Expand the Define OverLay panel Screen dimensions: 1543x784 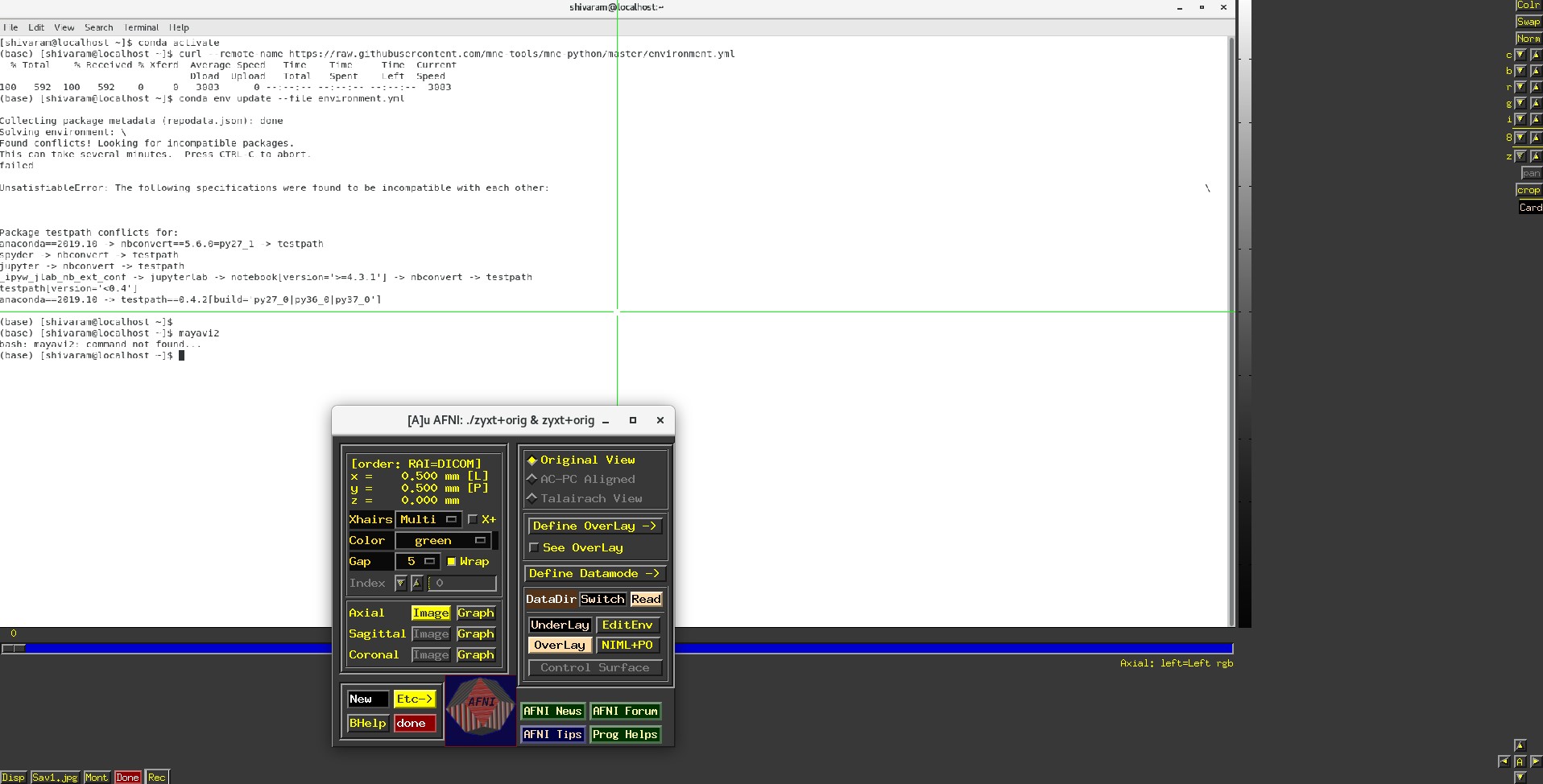(595, 526)
